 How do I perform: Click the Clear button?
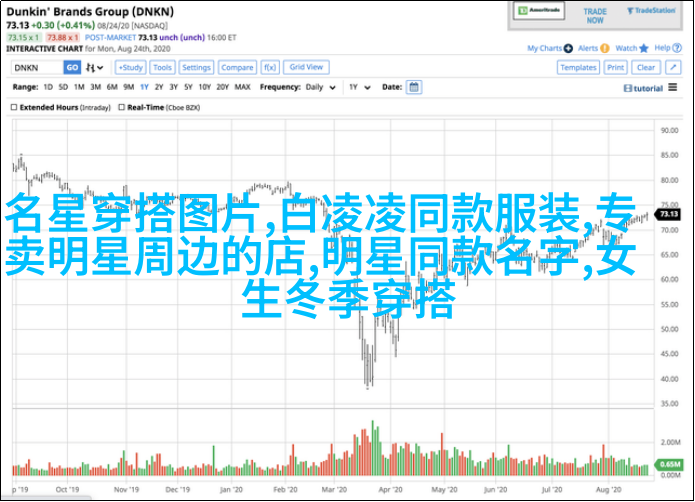(646, 67)
